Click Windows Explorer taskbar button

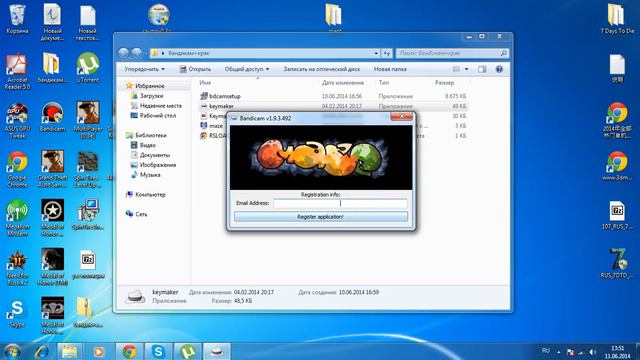coord(69,351)
